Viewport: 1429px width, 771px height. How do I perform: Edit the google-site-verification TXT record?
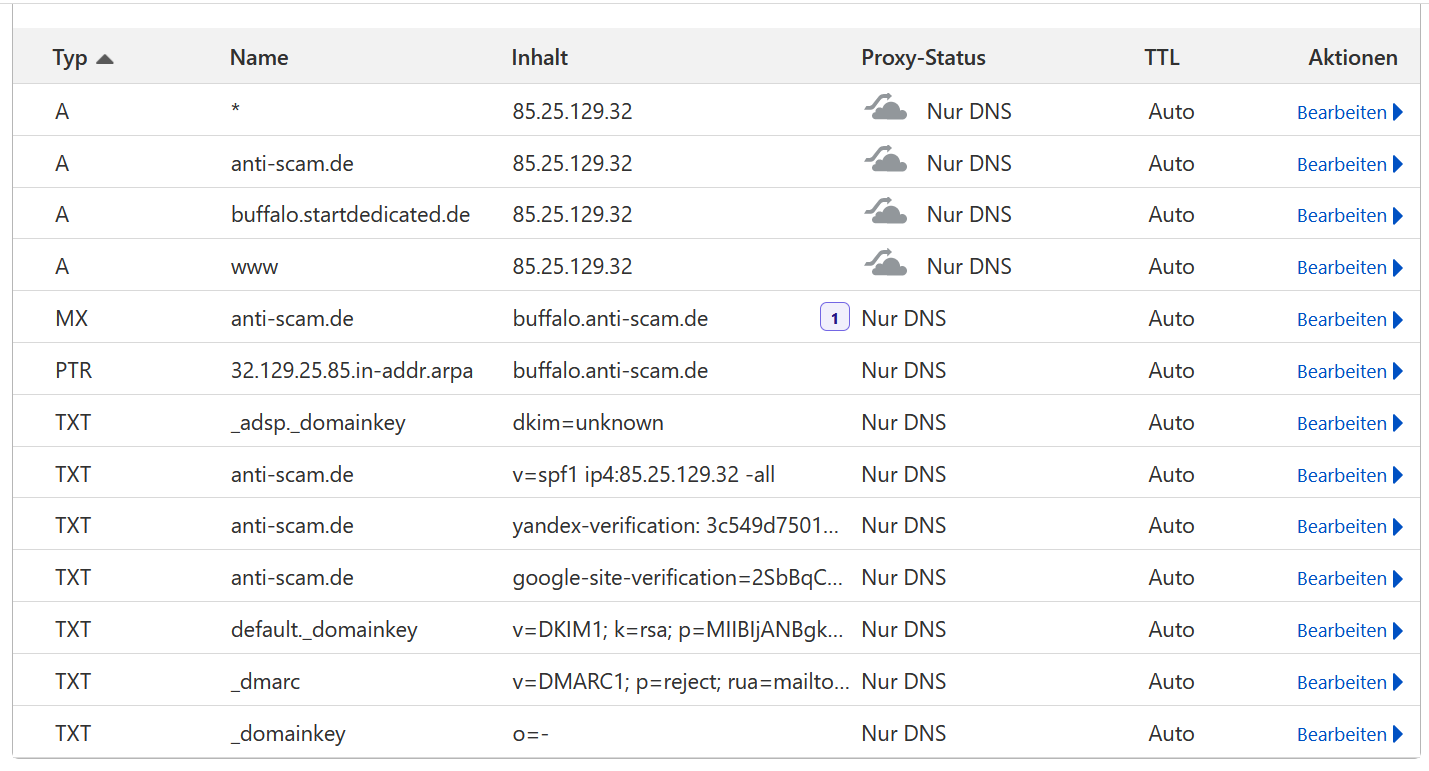click(x=1341, y=578)
